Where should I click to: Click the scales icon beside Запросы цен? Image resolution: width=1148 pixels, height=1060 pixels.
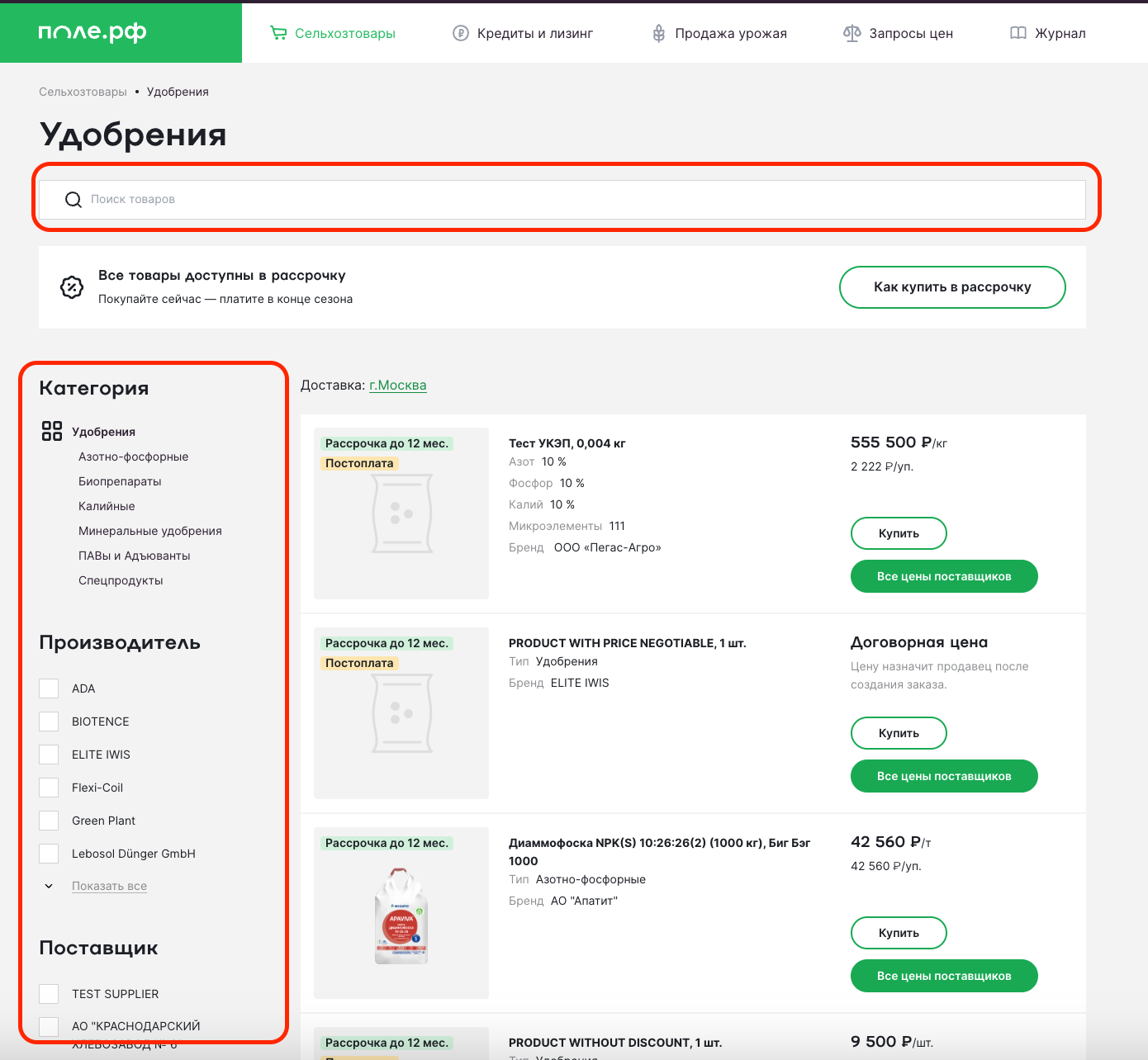click(852, 33)
